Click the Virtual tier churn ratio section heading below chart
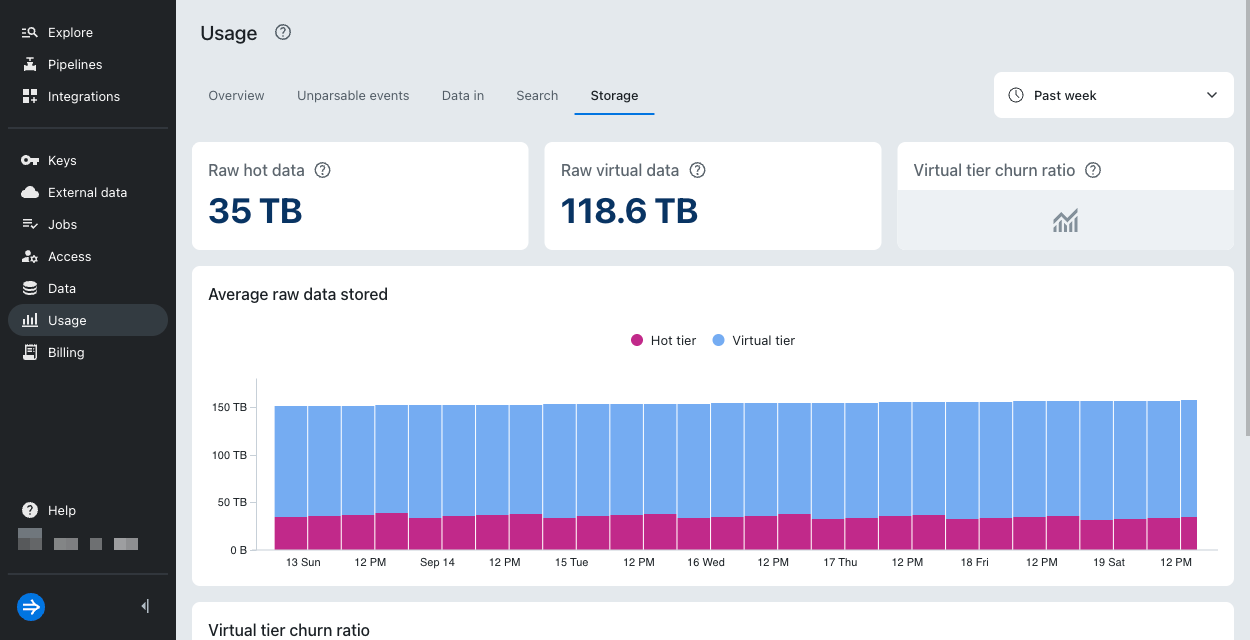The width and height of the screenshot is (1250, 640). tap(289, 630)
